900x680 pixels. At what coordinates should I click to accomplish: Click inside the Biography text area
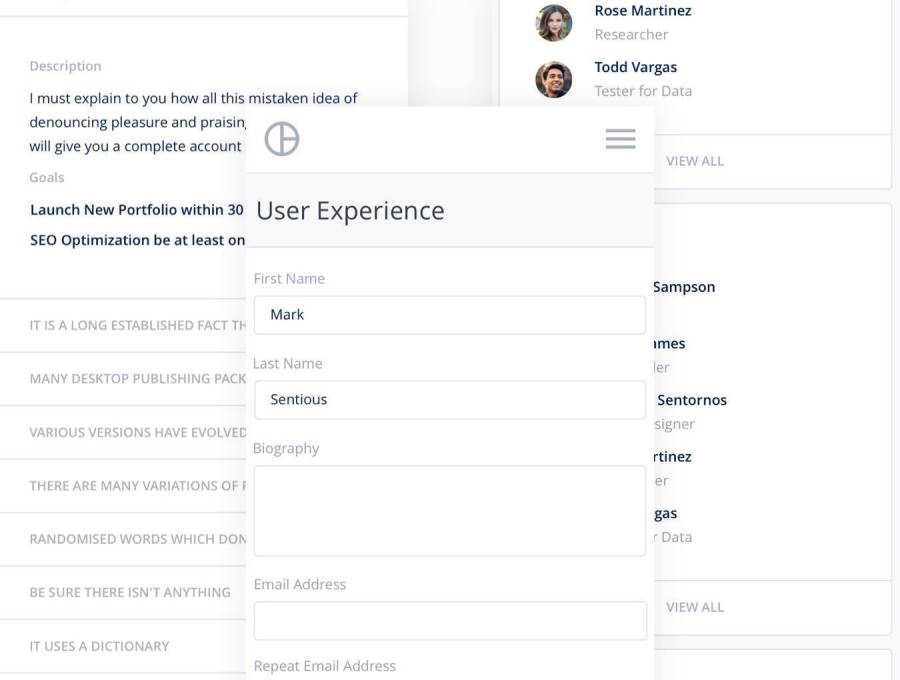click(450, 511)
